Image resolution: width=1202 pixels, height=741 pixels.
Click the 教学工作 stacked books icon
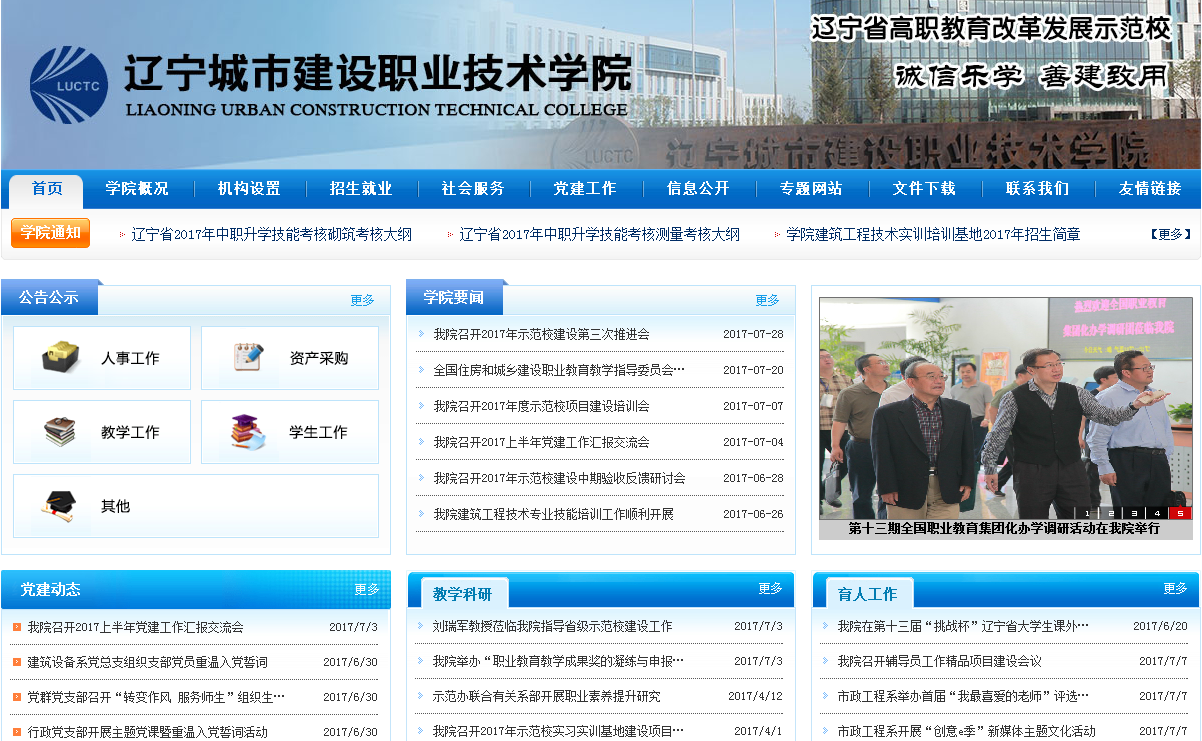pyautogui.click(x=61, y=432)
